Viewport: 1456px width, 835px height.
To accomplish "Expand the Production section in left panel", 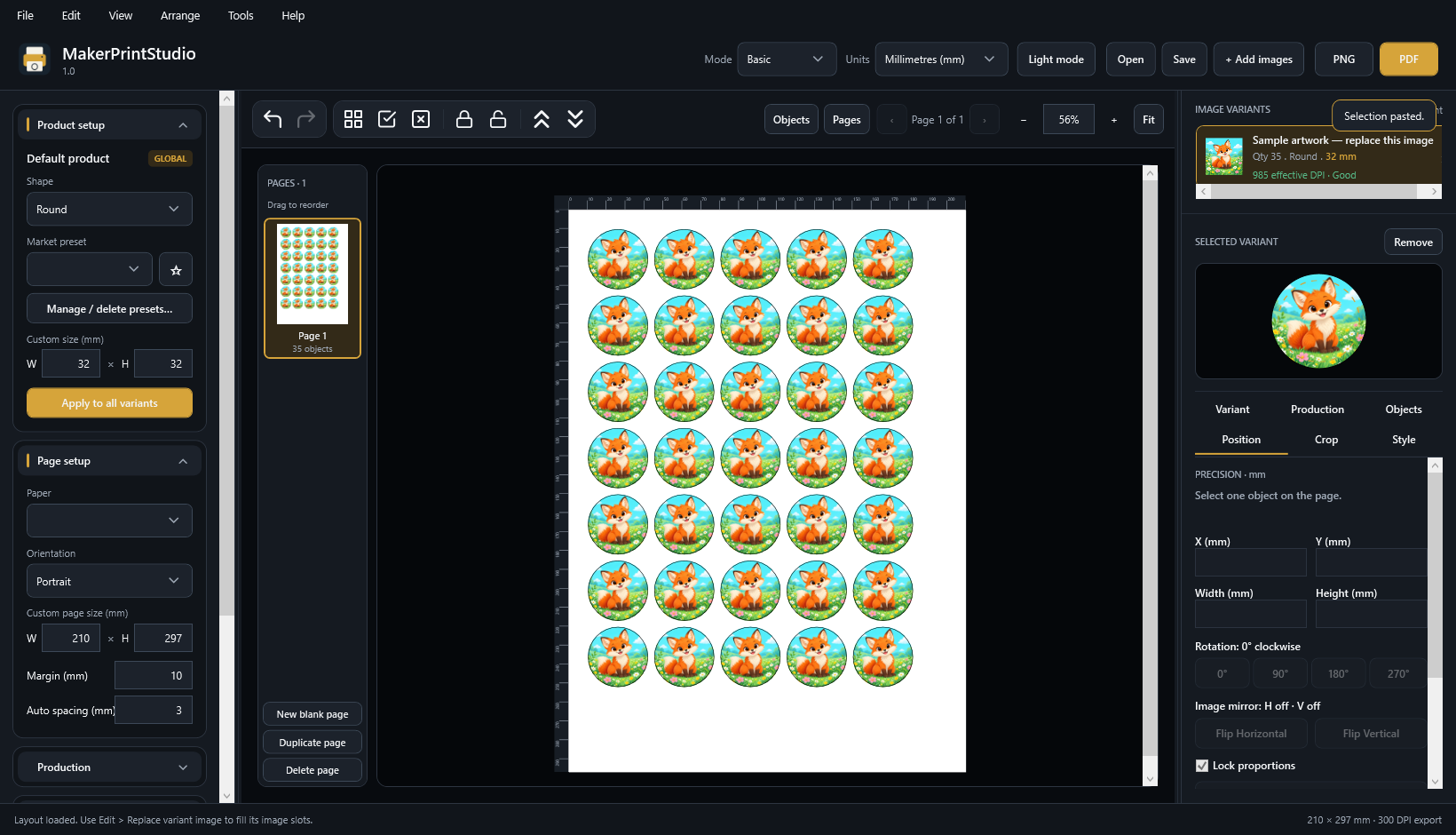I will click(109, 767).
